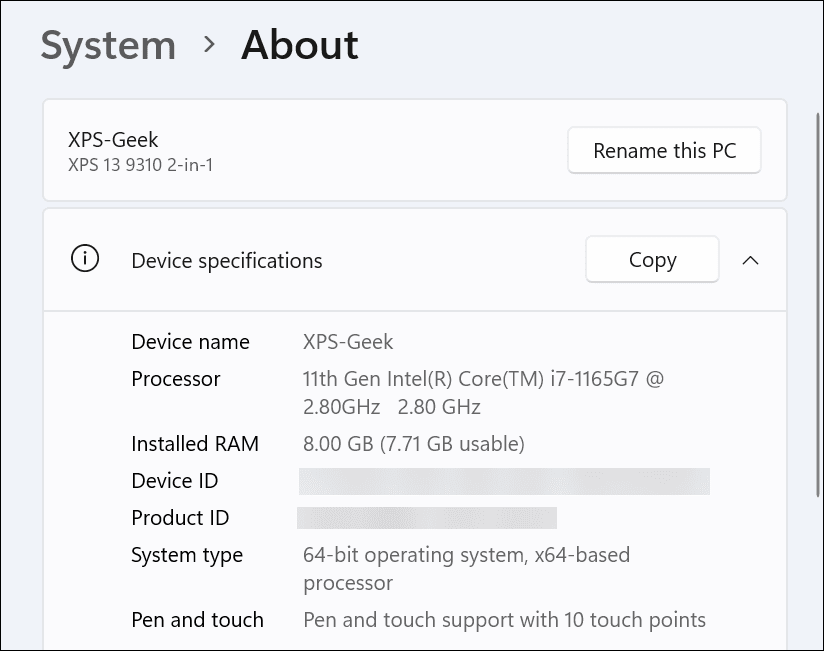This screenshot has height=651, width=824.
Task: Click the 'Device name' row label
Action: [190, 341]
